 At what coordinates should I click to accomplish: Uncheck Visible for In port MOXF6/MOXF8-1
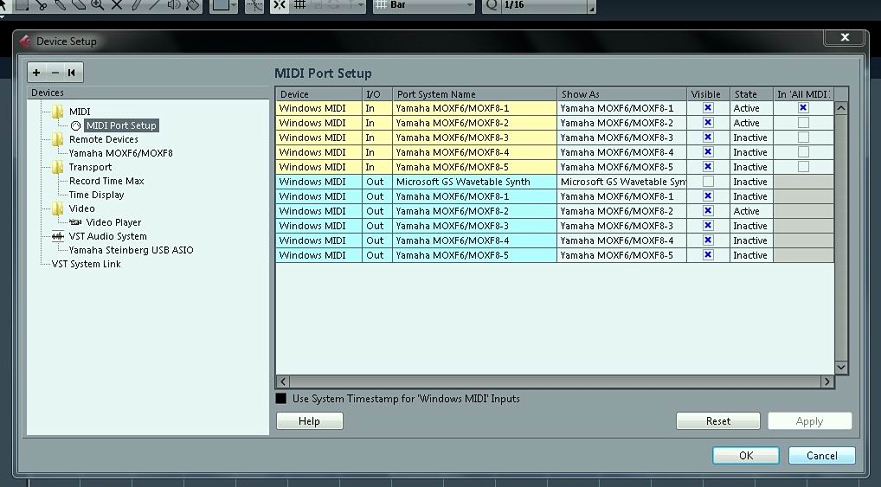(708, 108)
